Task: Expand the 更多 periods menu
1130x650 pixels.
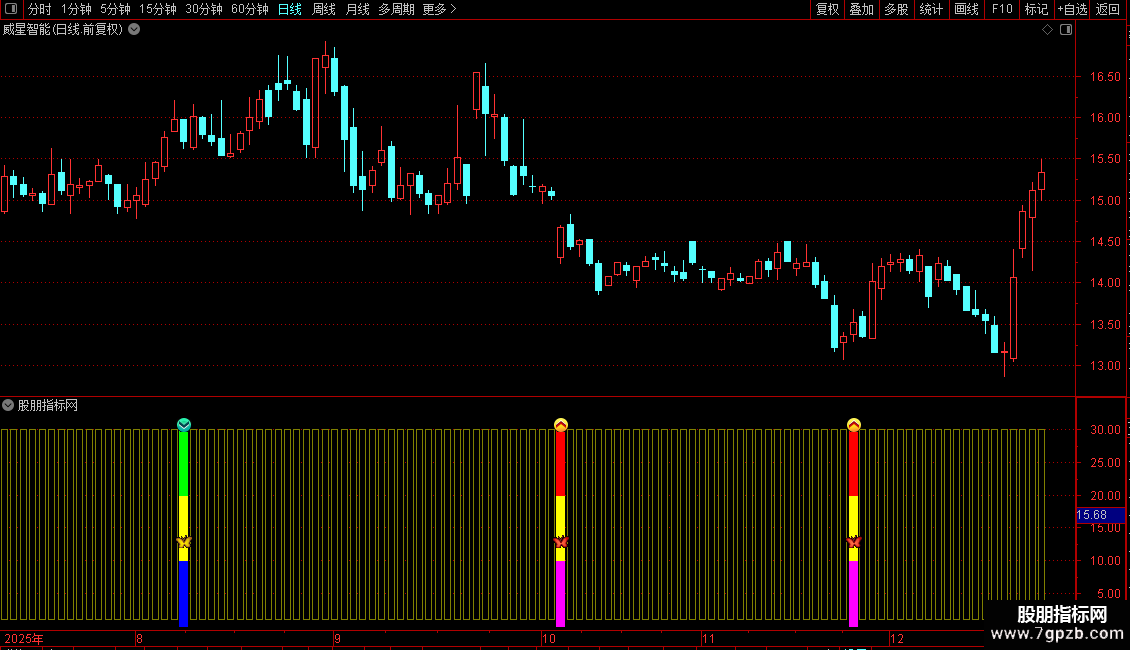Action: [440, 9]
